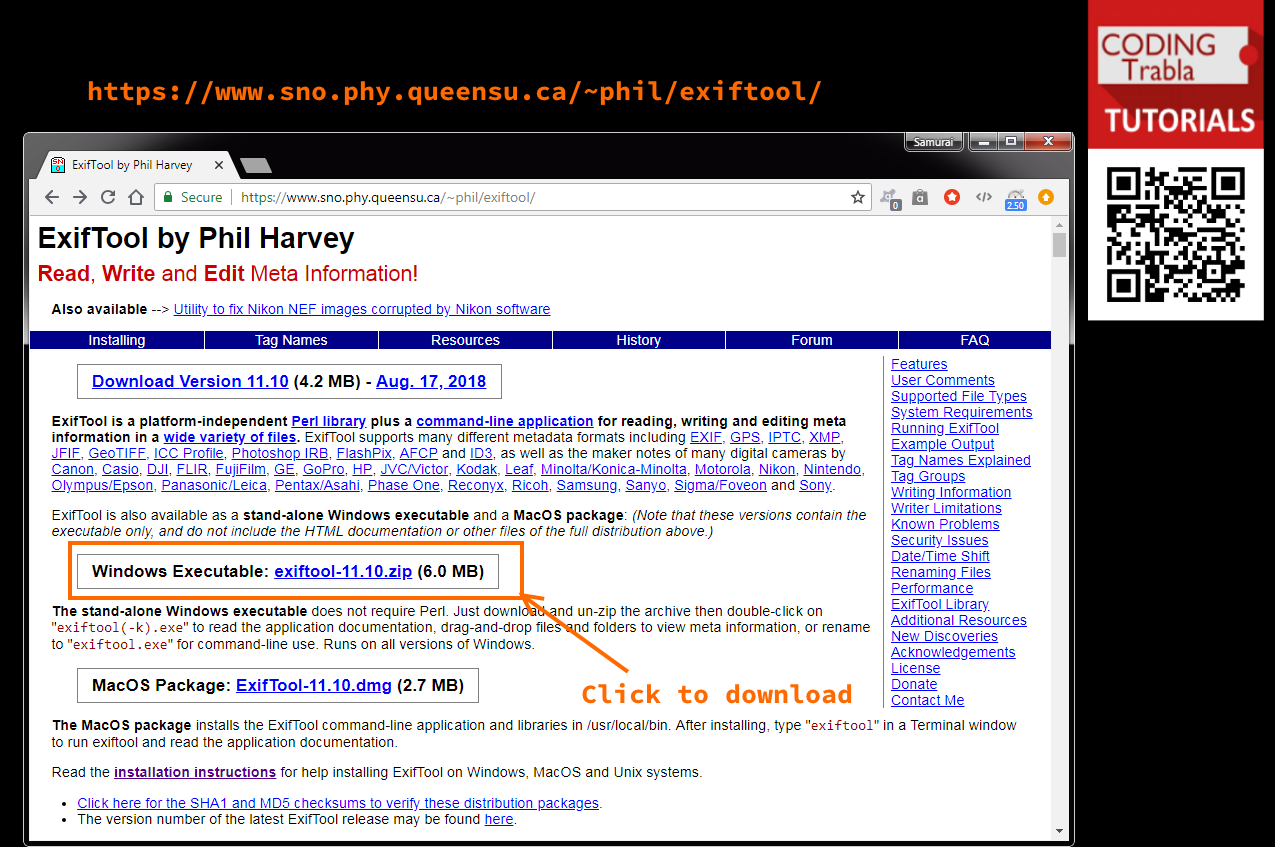The width and height of the screenshot is (1275, 847).
Task: Click the 'here' latest version link
Action: tap(499, 819)
